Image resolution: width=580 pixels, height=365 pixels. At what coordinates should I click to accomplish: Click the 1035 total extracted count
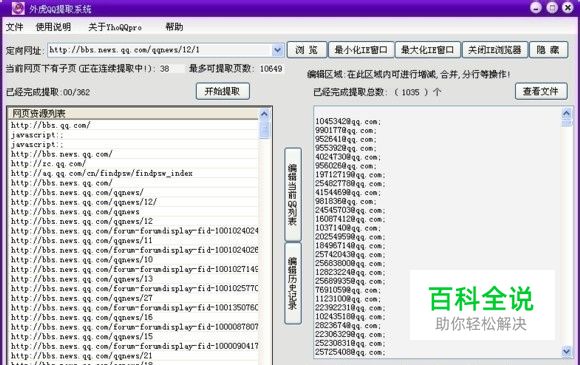click(410, 92)
